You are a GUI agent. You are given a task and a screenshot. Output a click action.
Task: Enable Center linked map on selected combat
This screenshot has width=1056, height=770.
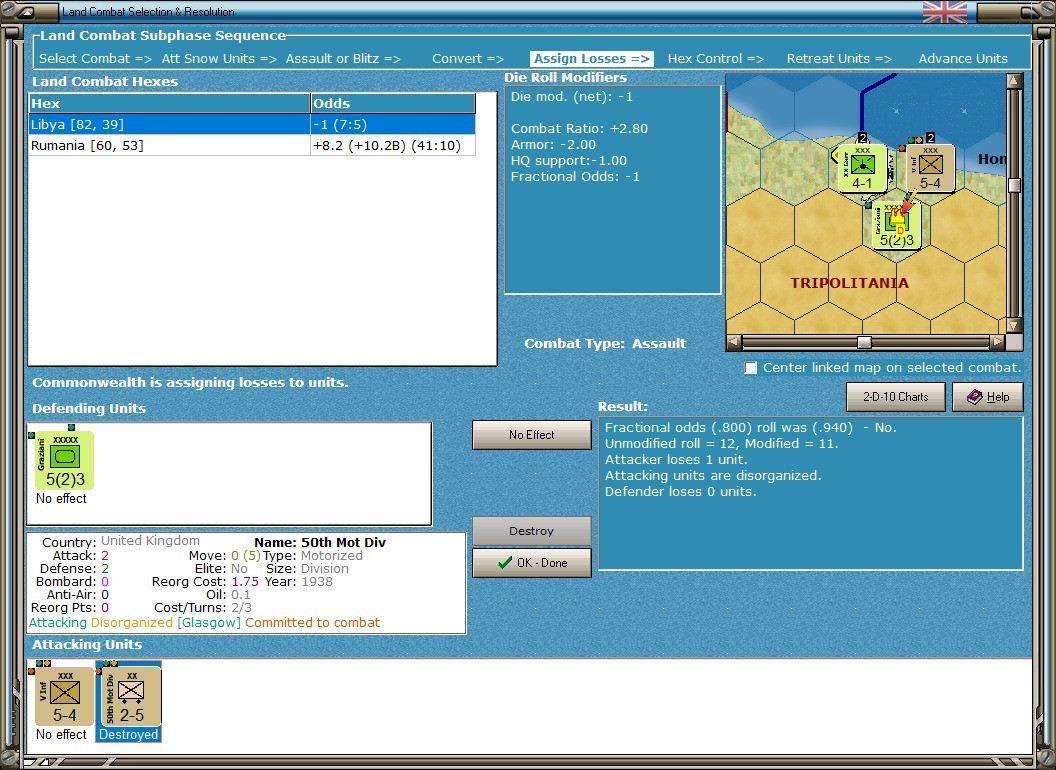pos(750,368)
